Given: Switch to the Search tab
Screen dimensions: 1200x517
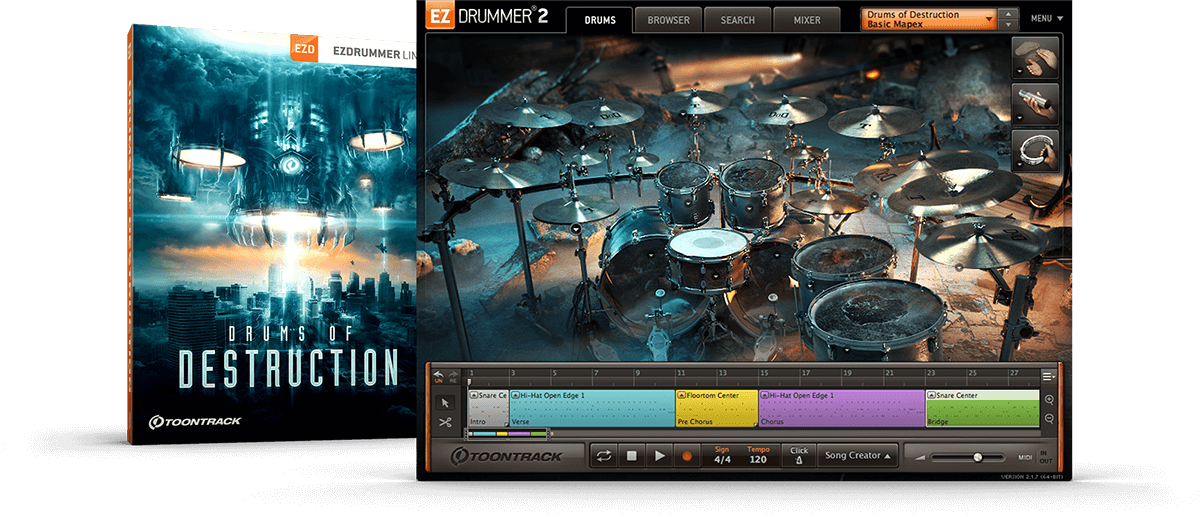Looking at the screenshot, I should click(x=737, y=20).
